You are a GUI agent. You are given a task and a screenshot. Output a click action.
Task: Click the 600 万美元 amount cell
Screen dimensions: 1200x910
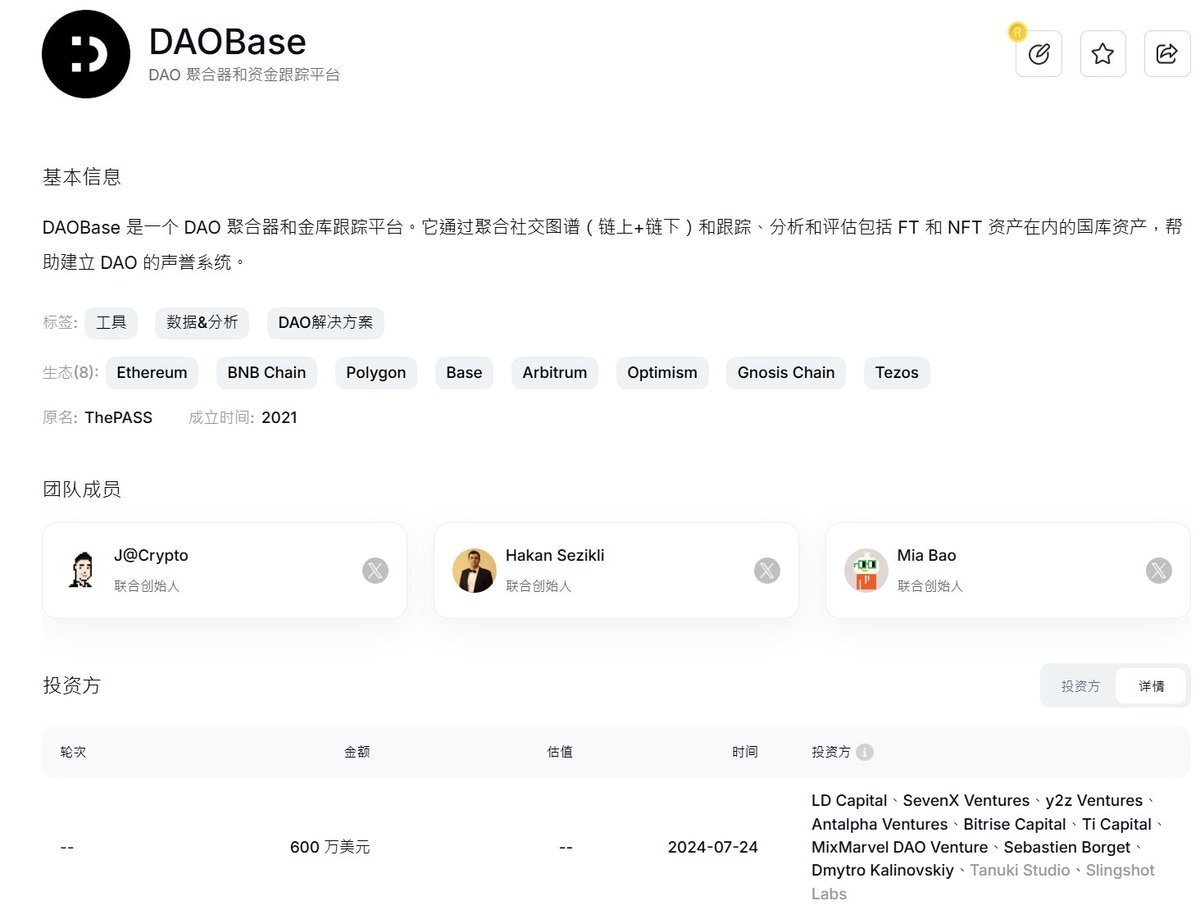(x=330, y=847)
